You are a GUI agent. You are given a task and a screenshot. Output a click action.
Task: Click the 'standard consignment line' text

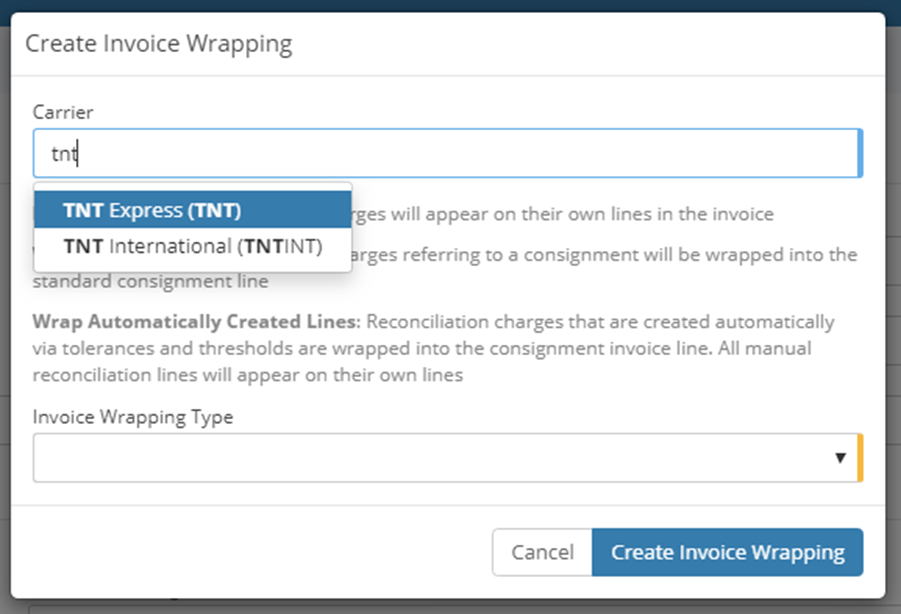click(x=151, y=281)
